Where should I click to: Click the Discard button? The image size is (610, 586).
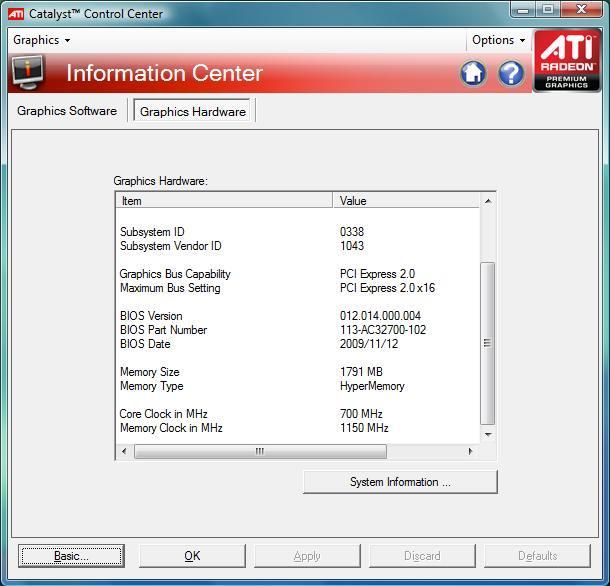tap(422, 556)
